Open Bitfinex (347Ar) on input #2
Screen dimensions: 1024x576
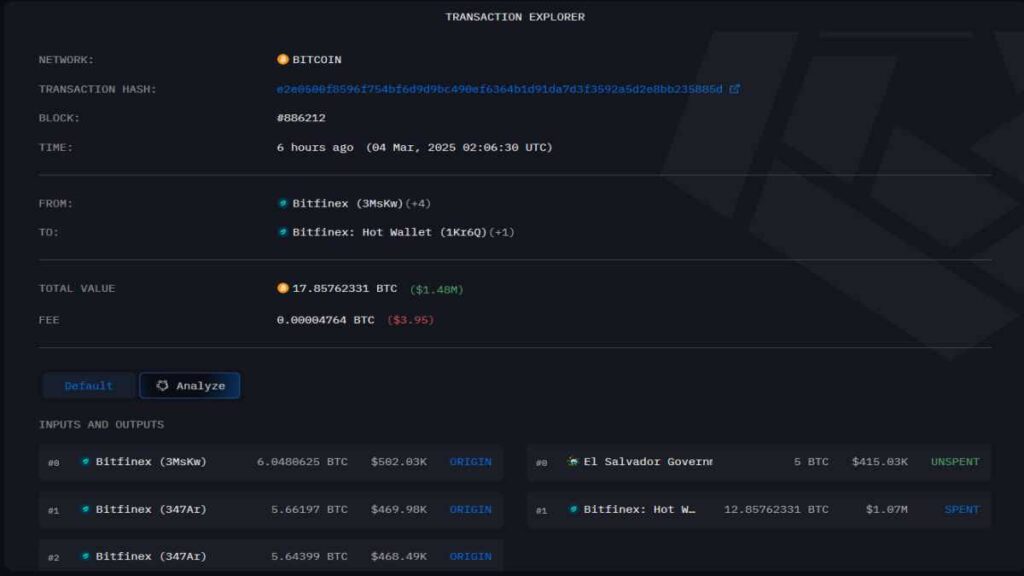click(x=151, y=556)
